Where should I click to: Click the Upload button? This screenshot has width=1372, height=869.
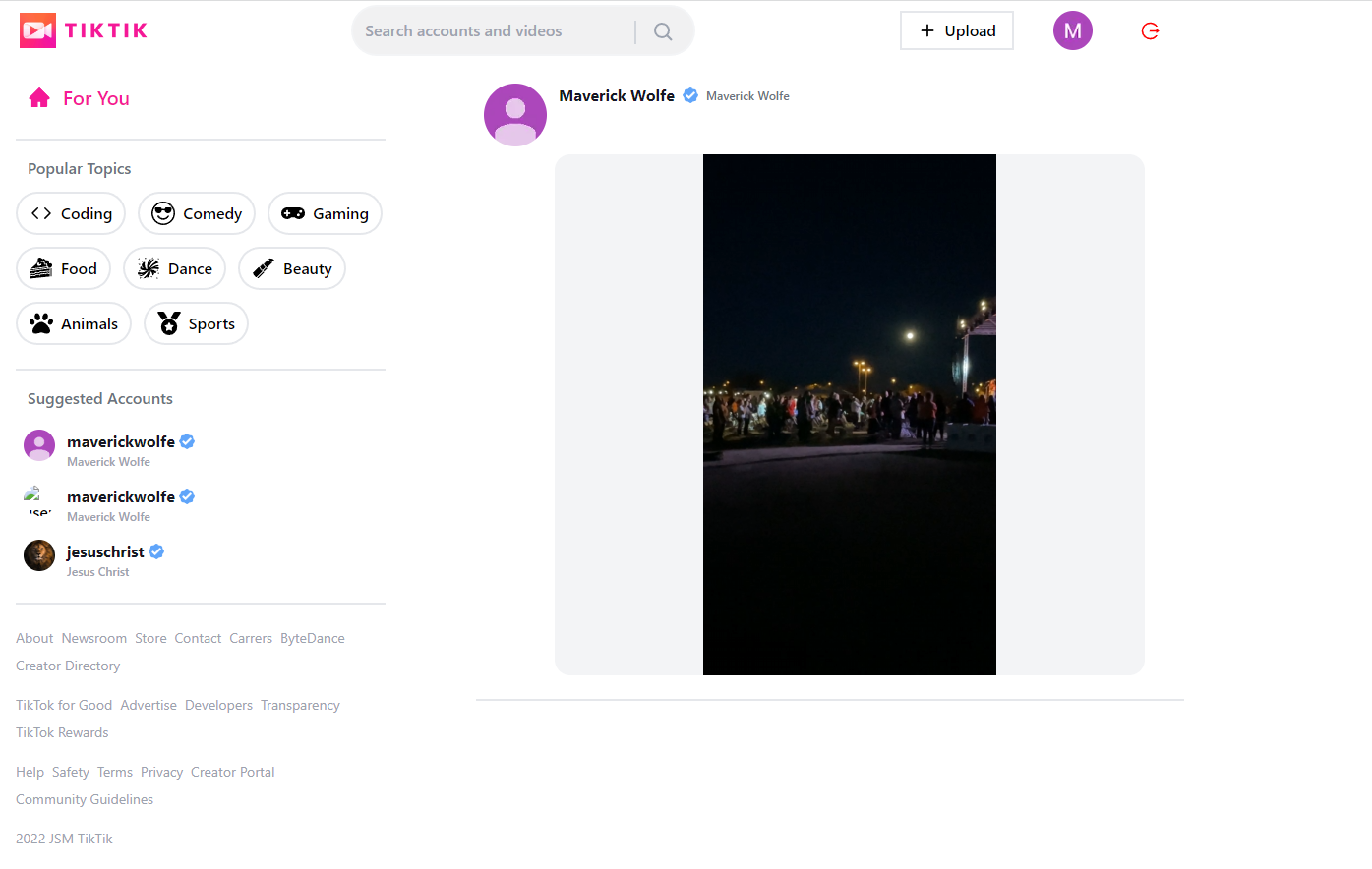[x=957, y=30]
